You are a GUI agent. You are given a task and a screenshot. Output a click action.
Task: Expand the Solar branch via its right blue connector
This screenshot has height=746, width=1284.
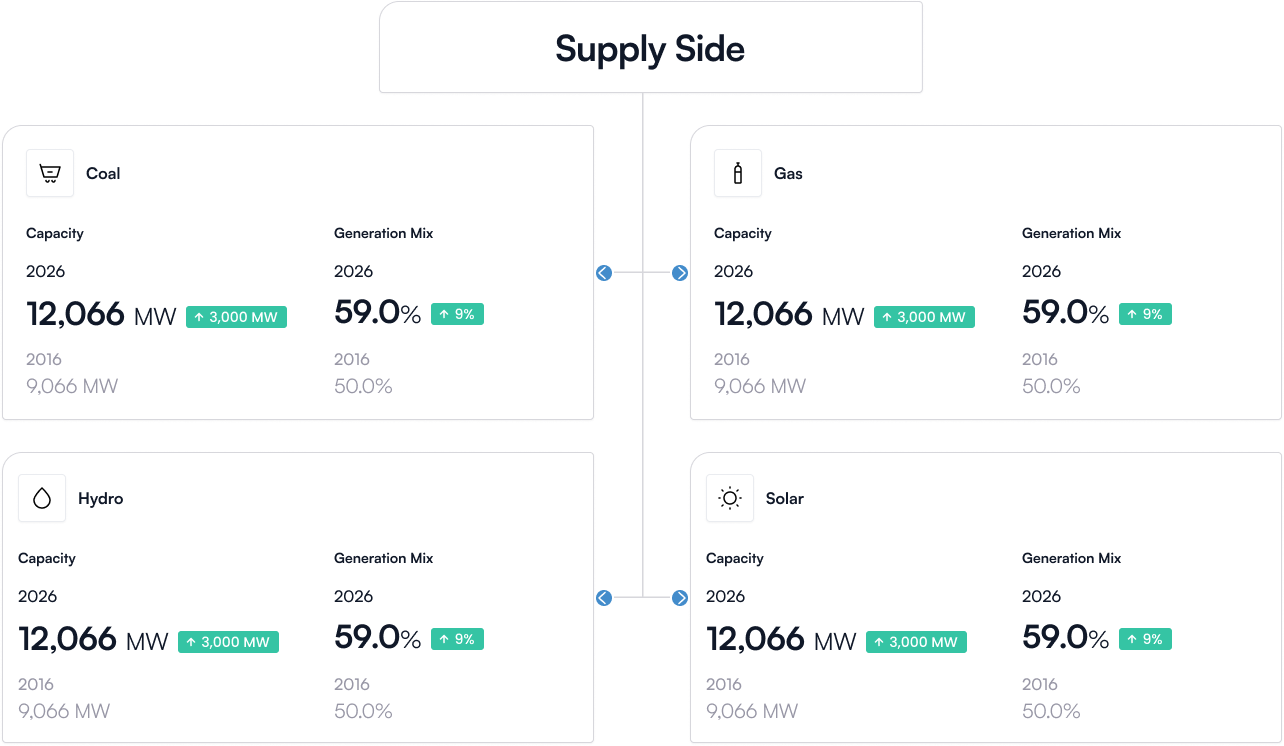tap(680, 597)
